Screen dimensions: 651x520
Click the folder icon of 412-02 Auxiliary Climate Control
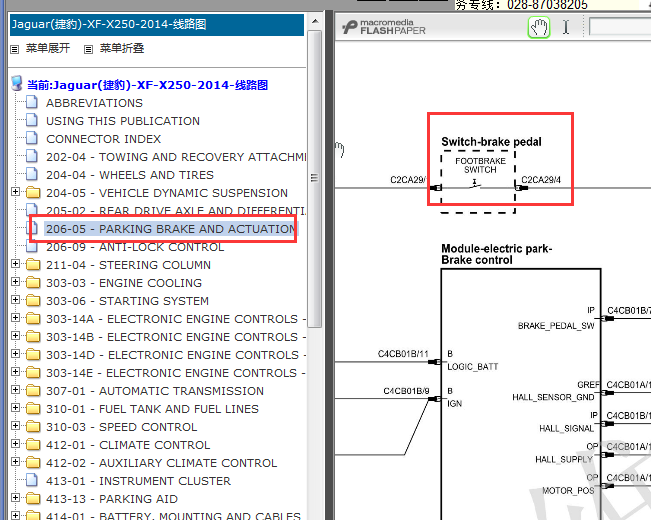33,462
